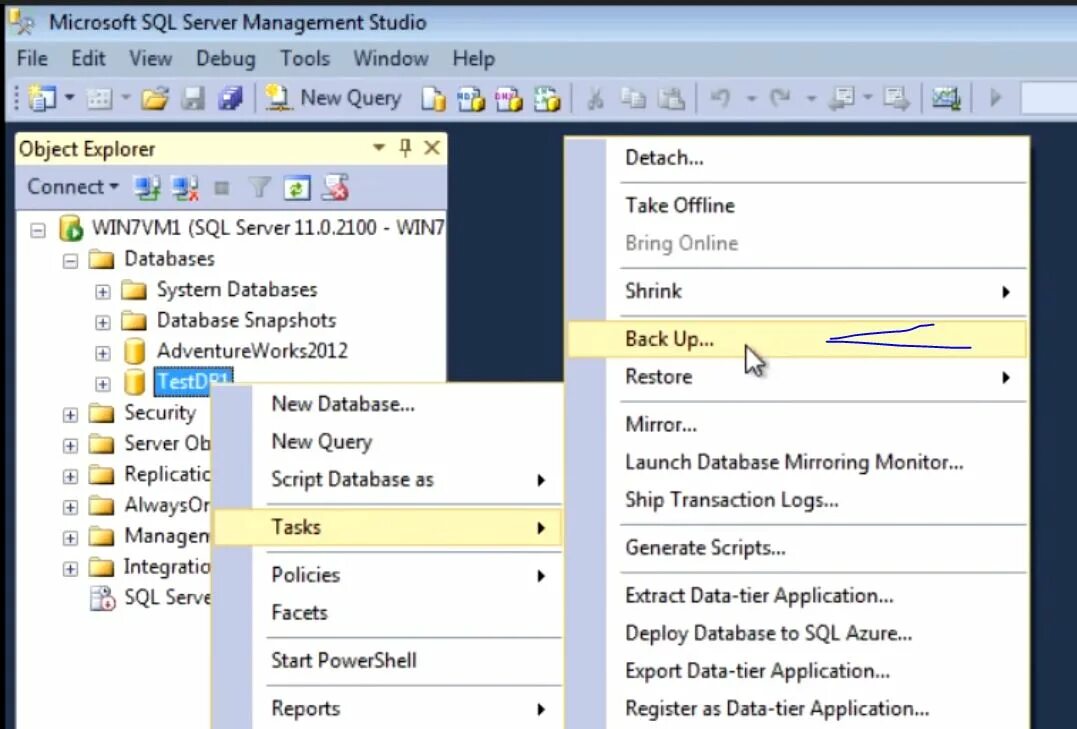This screenshot has width=1077, height=729.
Task: Click the Analysis Services DMX Query icon
Action: point(509,99)
